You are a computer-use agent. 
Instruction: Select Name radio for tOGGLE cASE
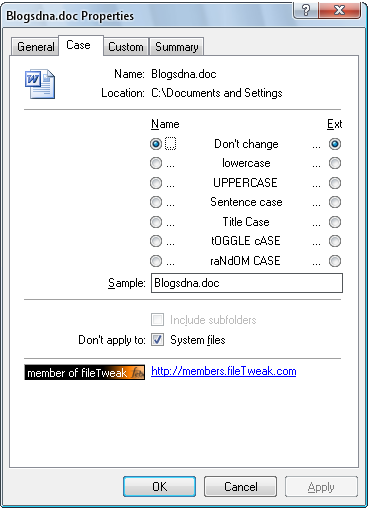pyautogui.click(x=156, y=241)
